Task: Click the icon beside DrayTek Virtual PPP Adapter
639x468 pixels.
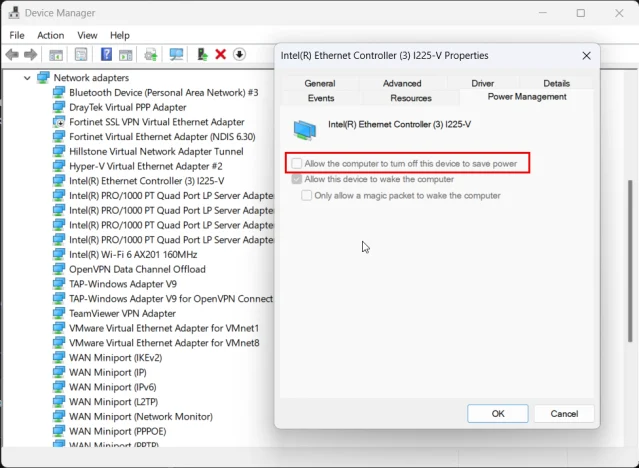Action: coord(59,107)
